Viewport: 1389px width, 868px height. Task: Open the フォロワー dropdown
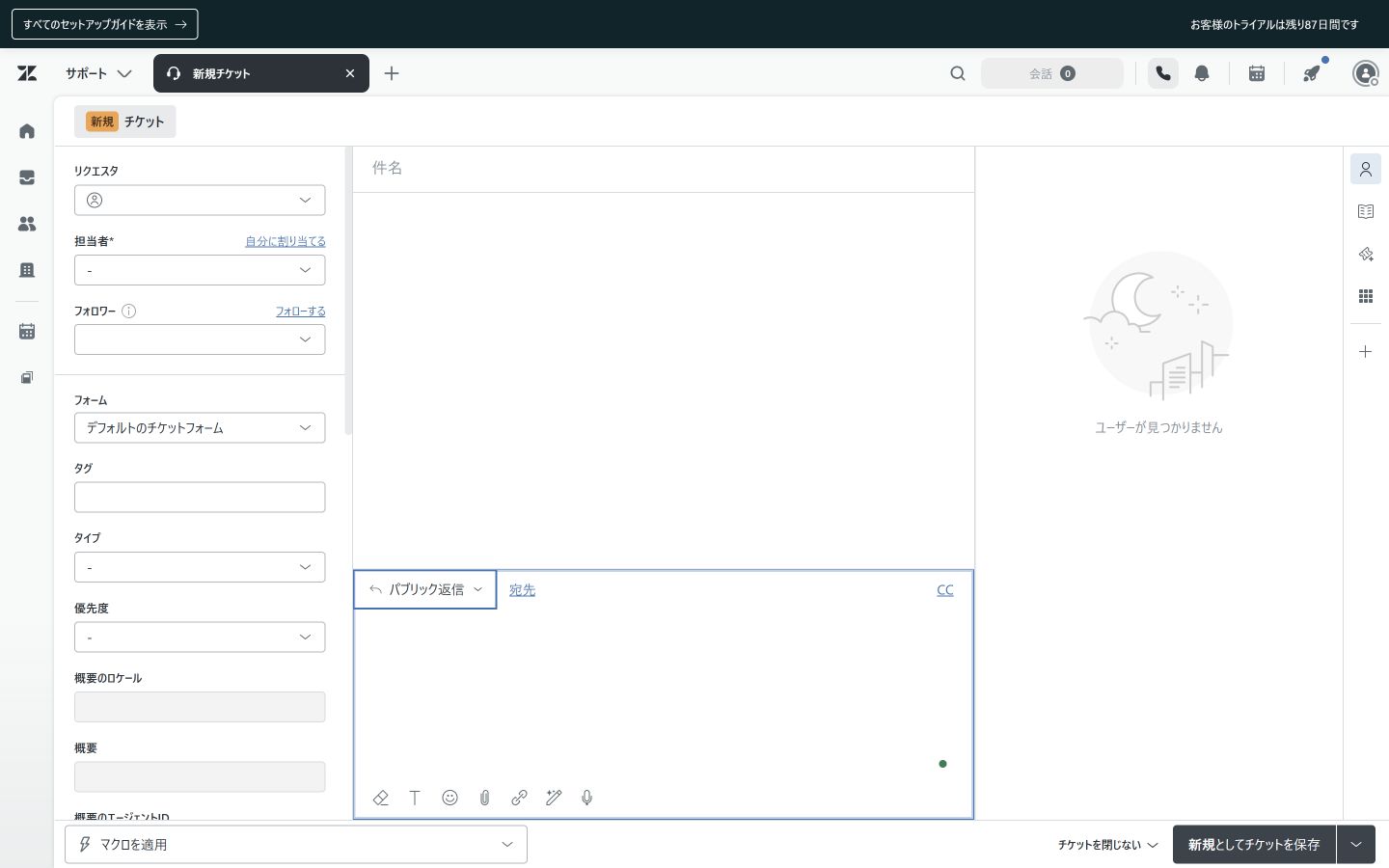[x=200, y=339]
